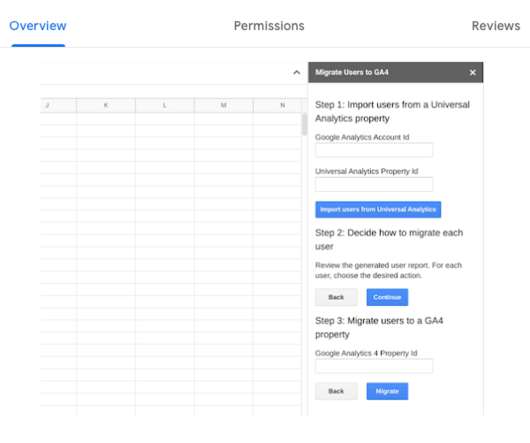Click the Back button under Step 3
530x443 pixels.
(x=336, y=391)
